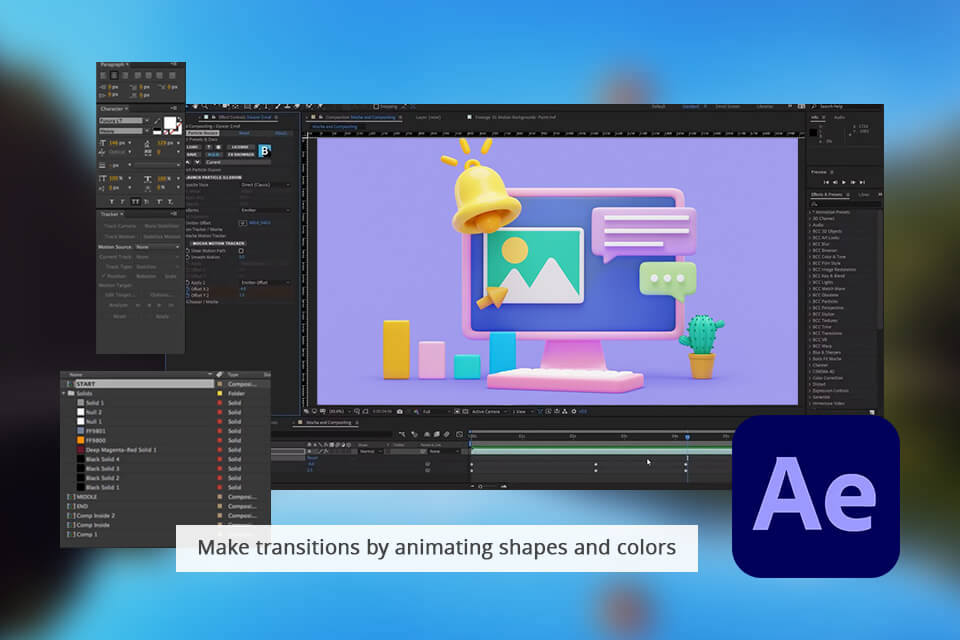The image size is (960, 640).
Task: Toggle the Position checkbox in Tracker
Action: pos(103,276)
